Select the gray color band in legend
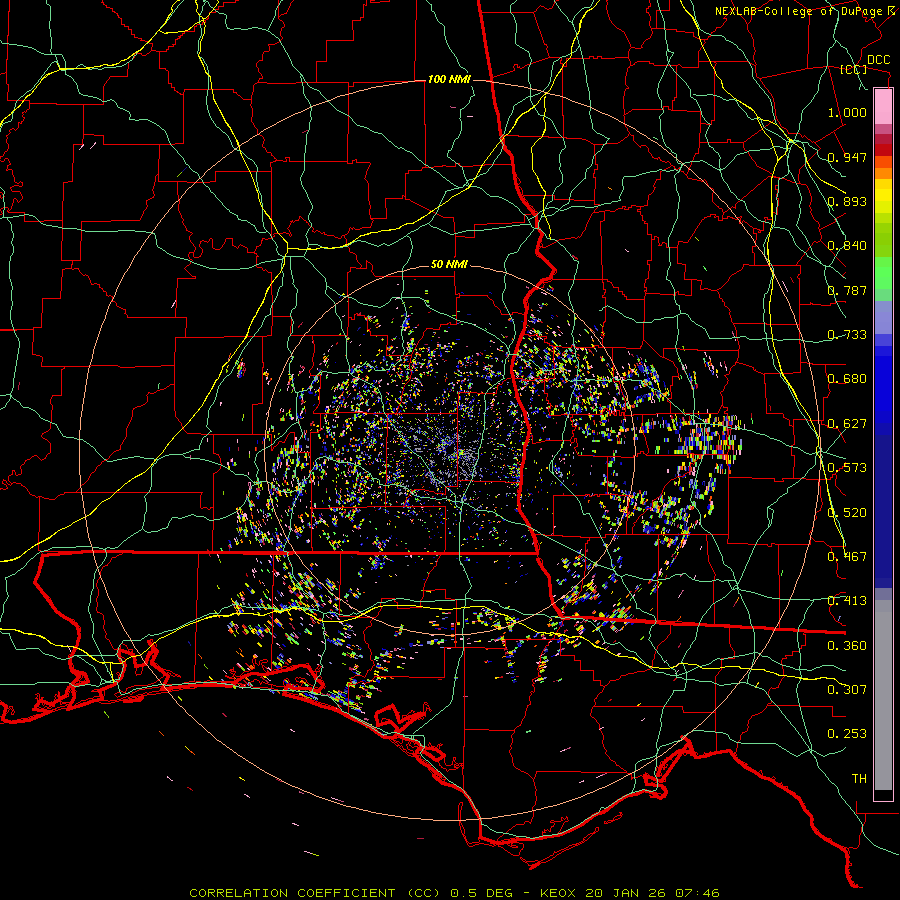 click(x=883, y=695)
